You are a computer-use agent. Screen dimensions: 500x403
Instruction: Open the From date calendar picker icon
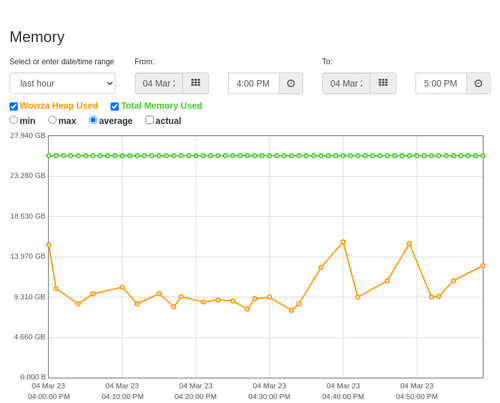coord(196,83)
